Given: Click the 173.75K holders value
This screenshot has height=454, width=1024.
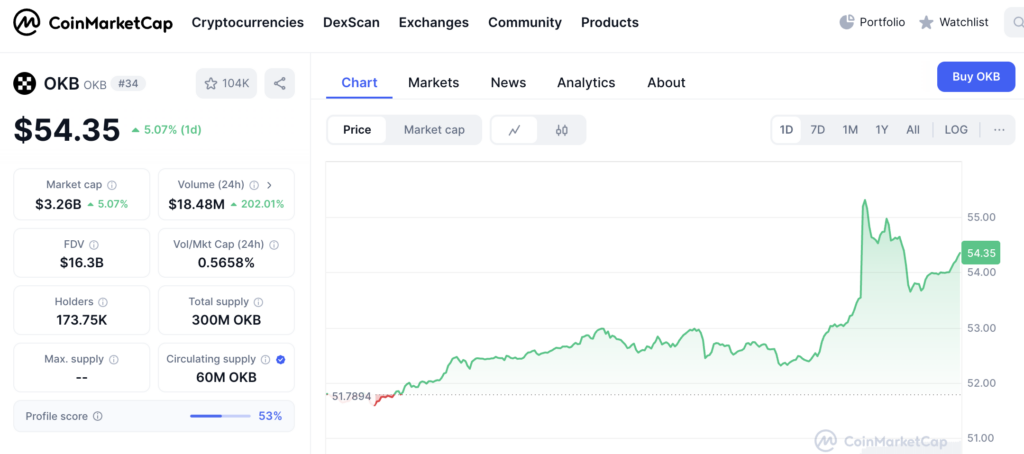Looking at the screenshot, I should coord(82,320).
